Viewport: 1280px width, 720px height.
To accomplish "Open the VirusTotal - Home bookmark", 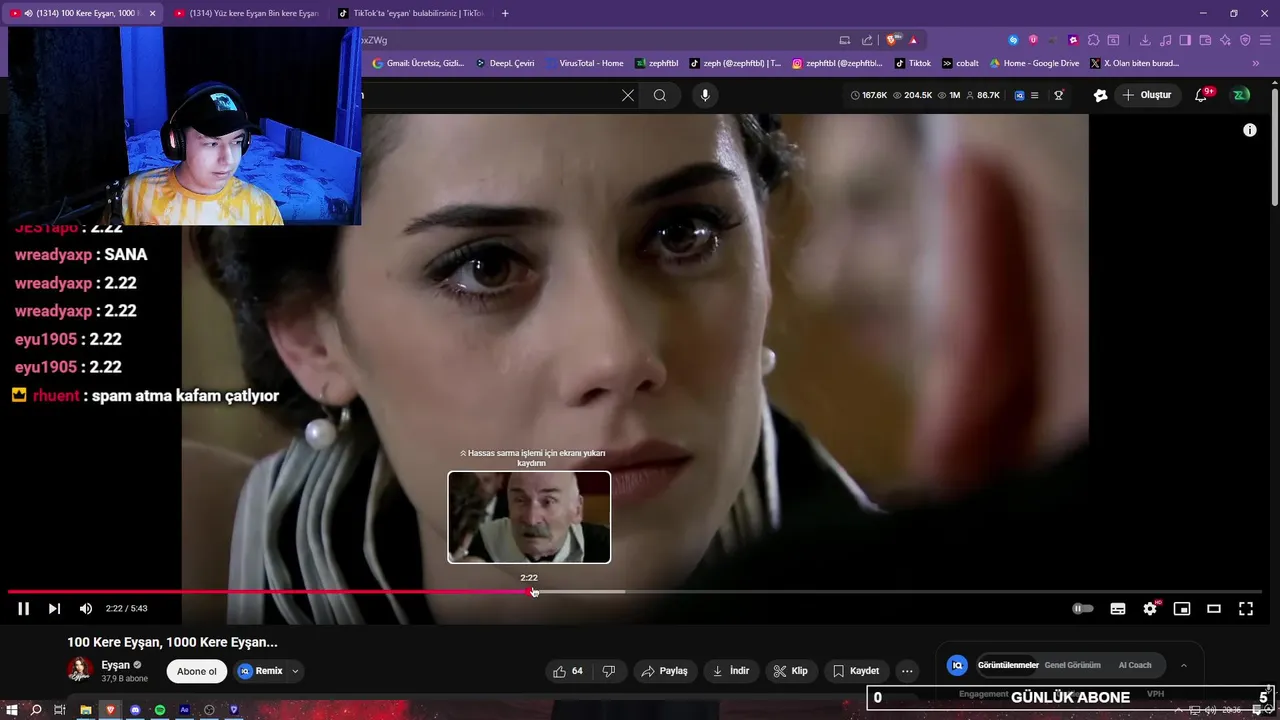I will (584, 63).
